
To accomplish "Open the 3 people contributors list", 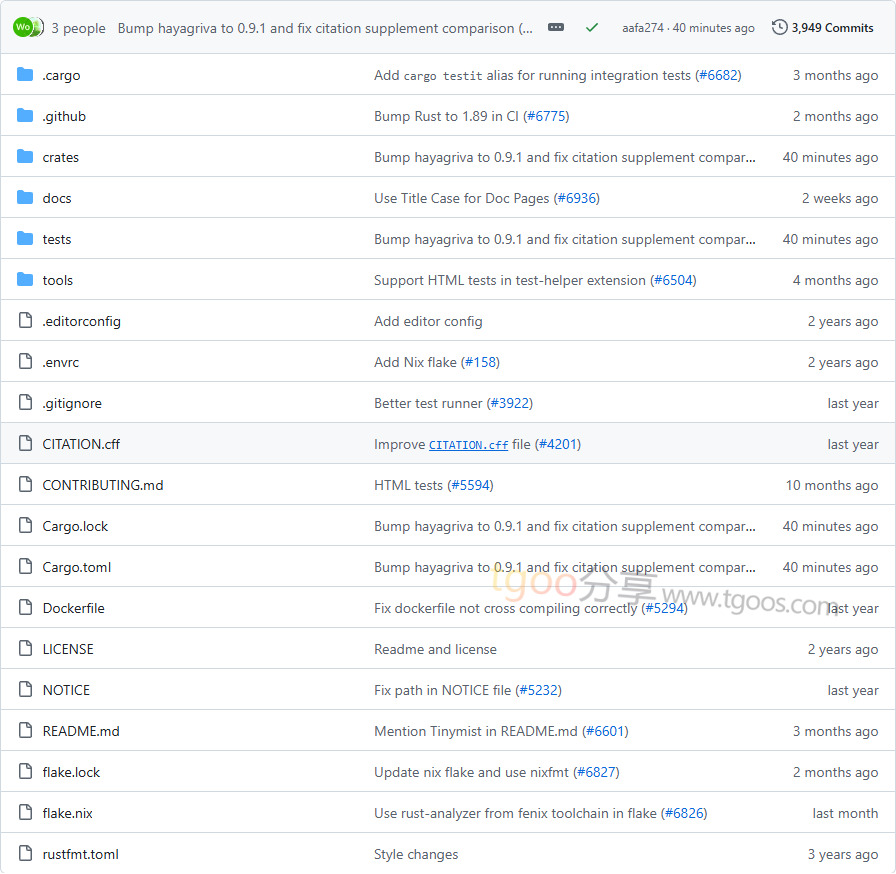I will [78, 28].
